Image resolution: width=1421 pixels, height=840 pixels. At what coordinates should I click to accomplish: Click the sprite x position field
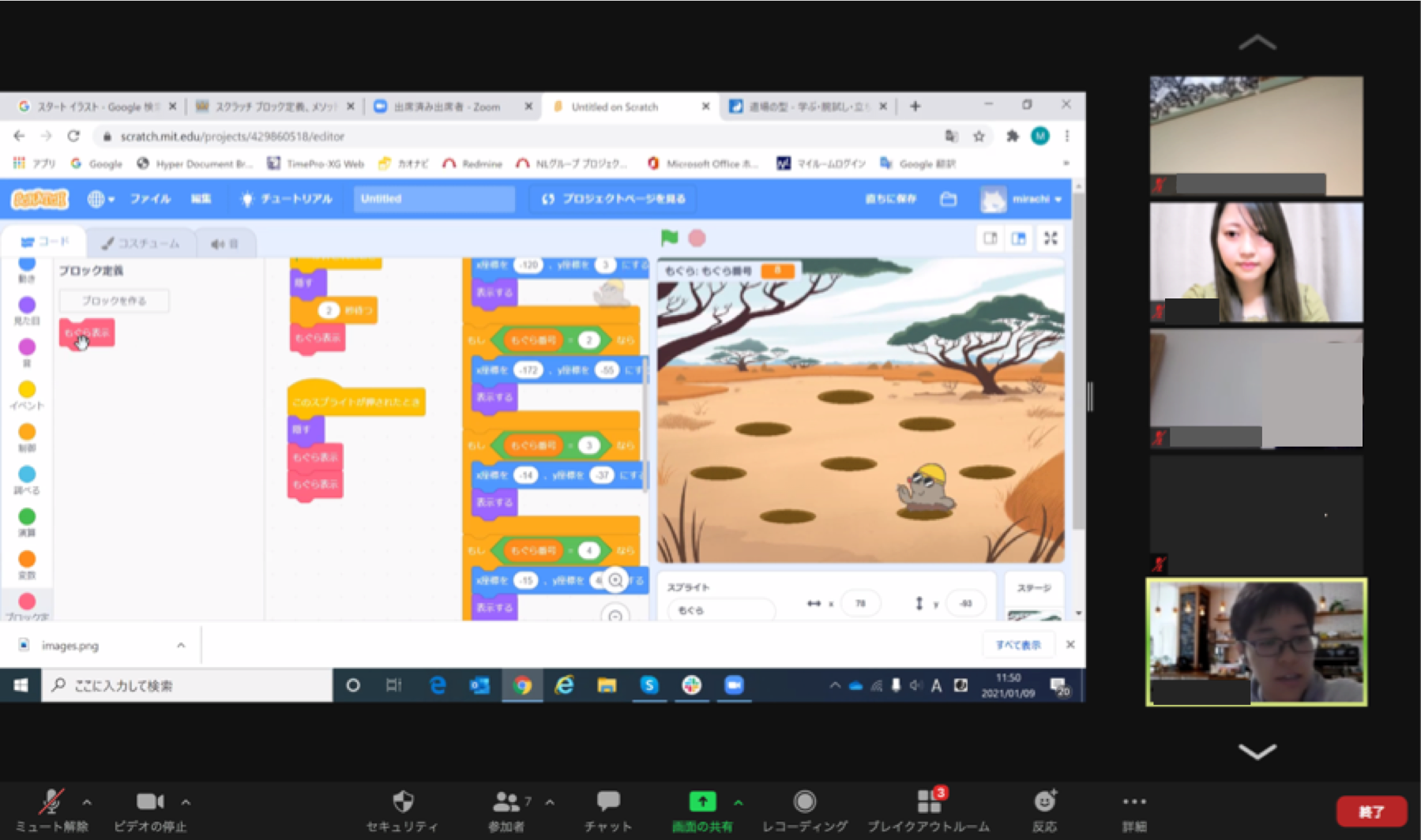click(x=860, y=603)
